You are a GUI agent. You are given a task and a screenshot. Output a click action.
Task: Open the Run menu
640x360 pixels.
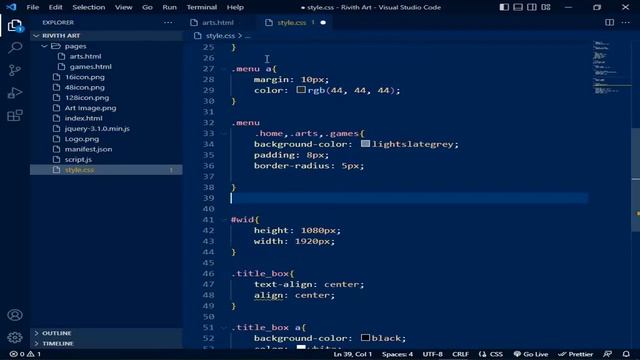pos(169,7)
